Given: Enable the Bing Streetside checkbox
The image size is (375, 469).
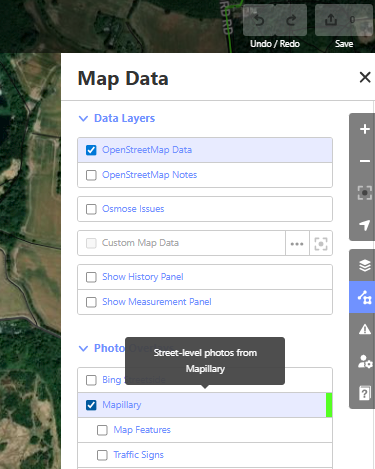Looking at the screenshot, I should (91, 380).
